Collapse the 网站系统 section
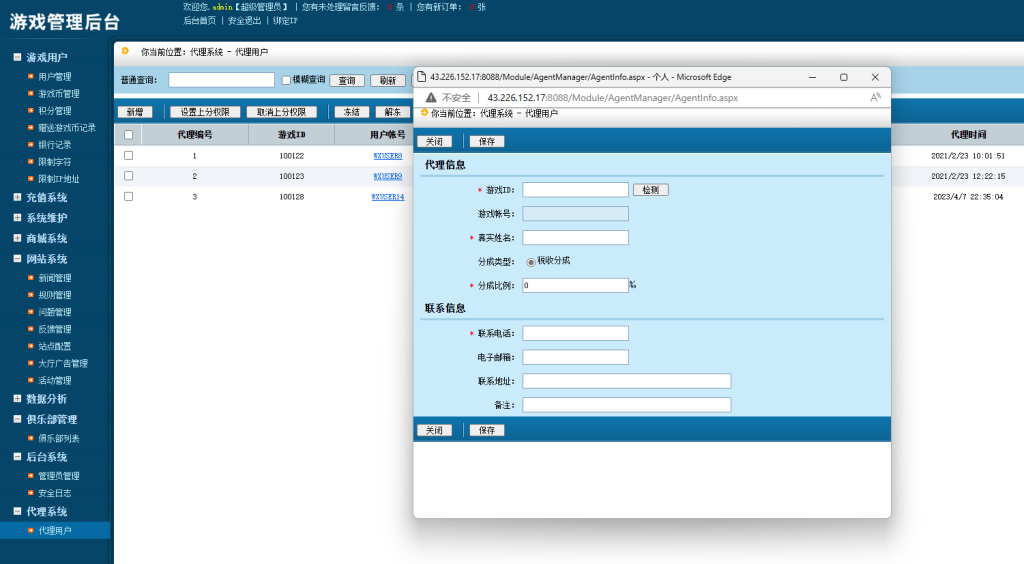The image size is (1024, 564). pos(18,258)
